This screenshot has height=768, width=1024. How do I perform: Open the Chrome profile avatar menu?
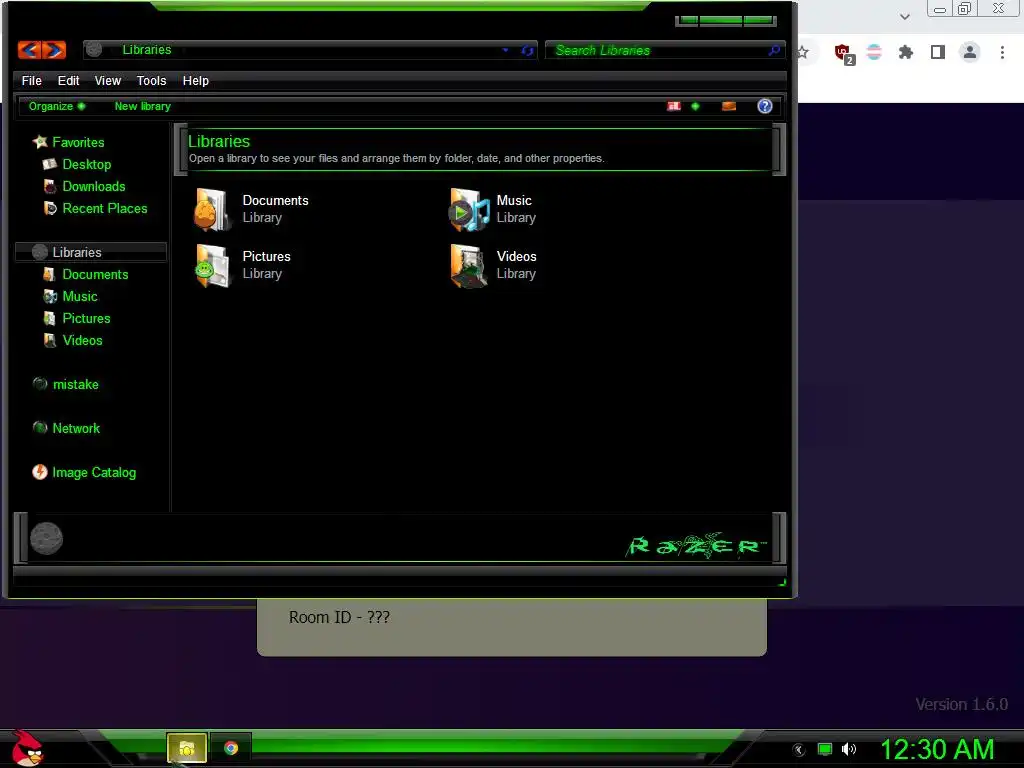970,52
